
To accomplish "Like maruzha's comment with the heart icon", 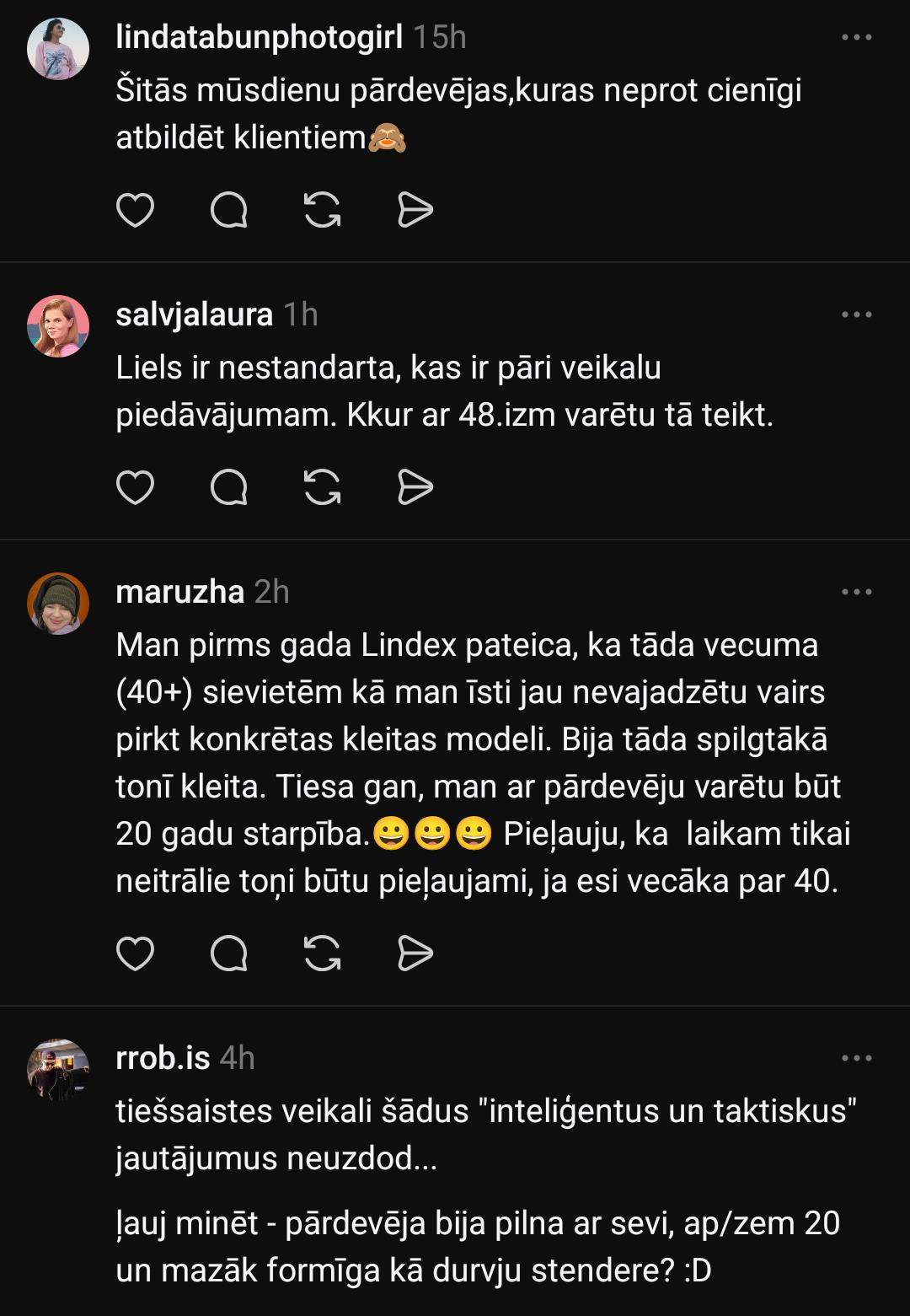I will tap(135, 953).
